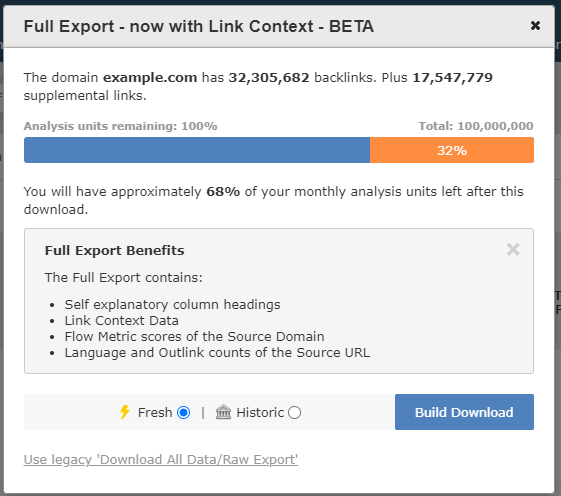
Task: Click the Full Export Benefits heading
Action: pos(114,251)
